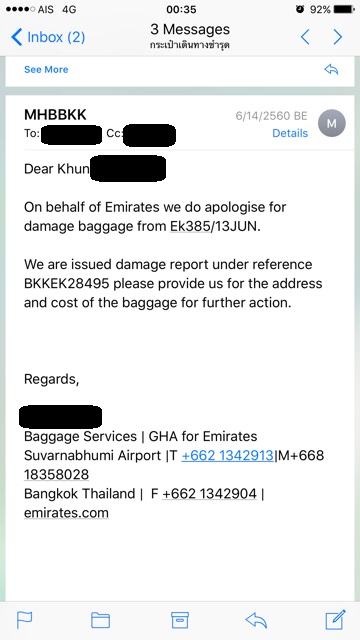
Task: Show previous message with left arrow
Action: pyautogui.click(x=305, y=37)
